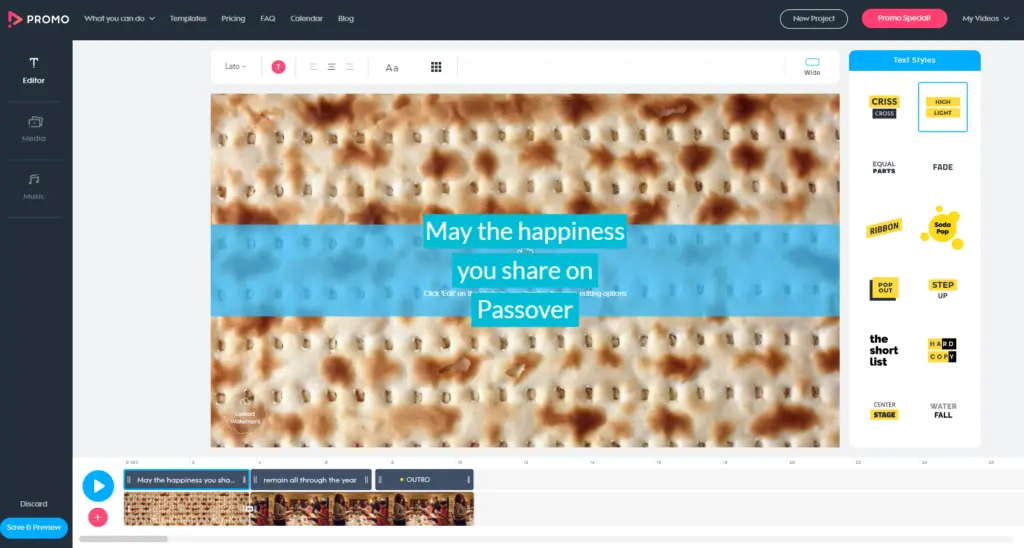Click the New Project button
Viewport: 1024px width, 548px height.
point(813,18)
